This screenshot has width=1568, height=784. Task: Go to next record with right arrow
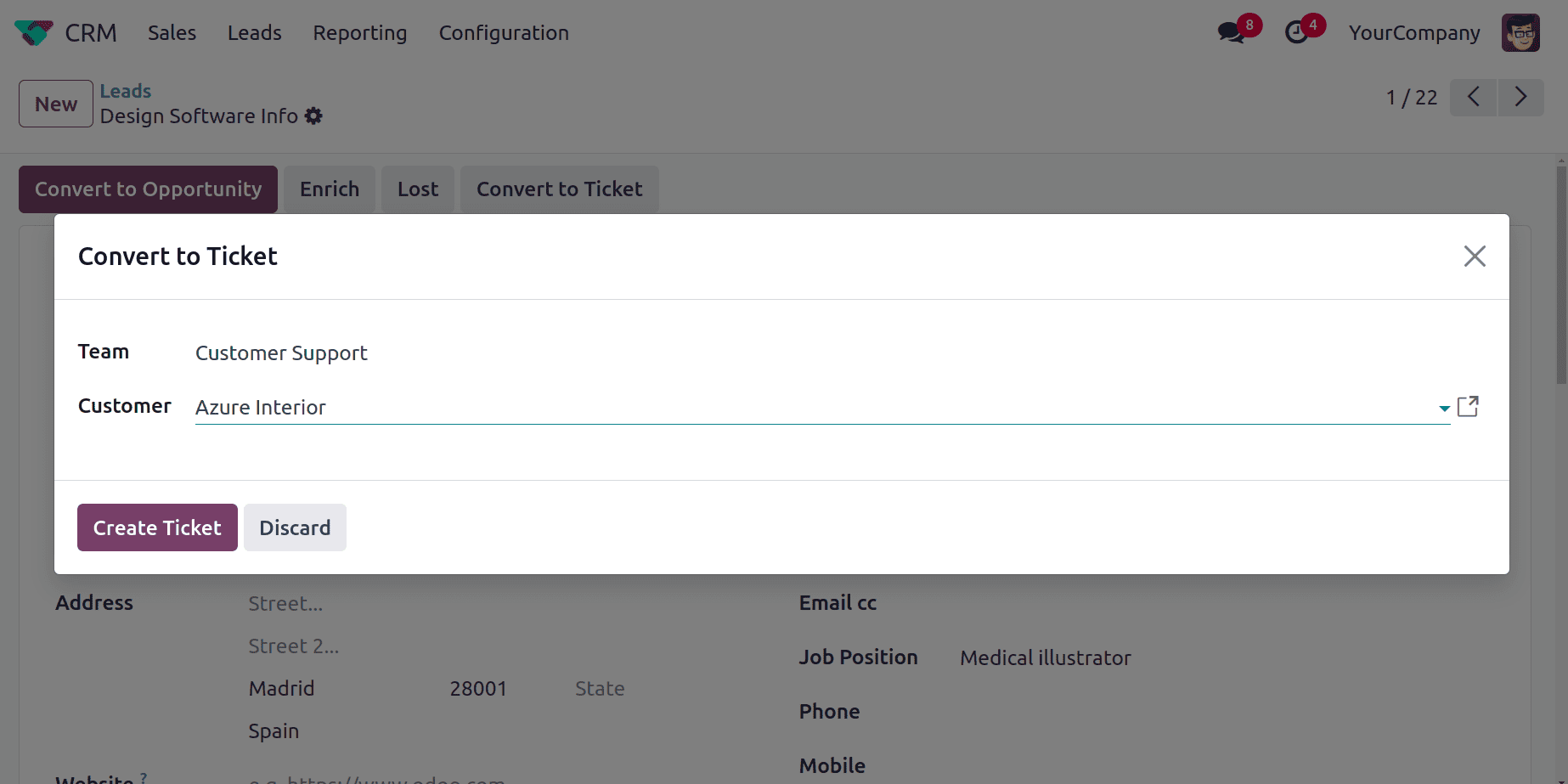tap(1520, 97)
